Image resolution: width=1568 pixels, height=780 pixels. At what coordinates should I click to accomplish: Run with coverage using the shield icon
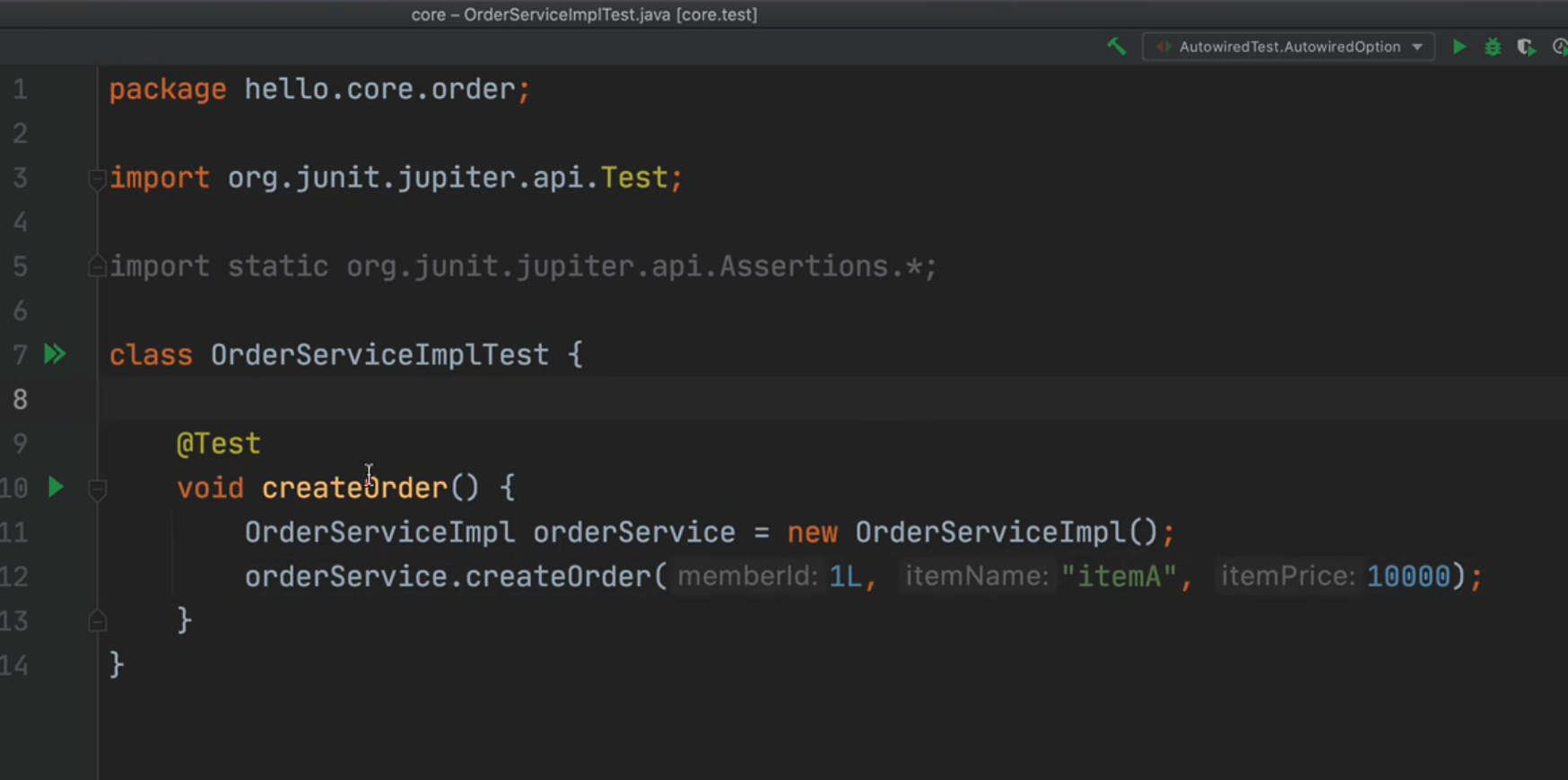click(1526, 47)
